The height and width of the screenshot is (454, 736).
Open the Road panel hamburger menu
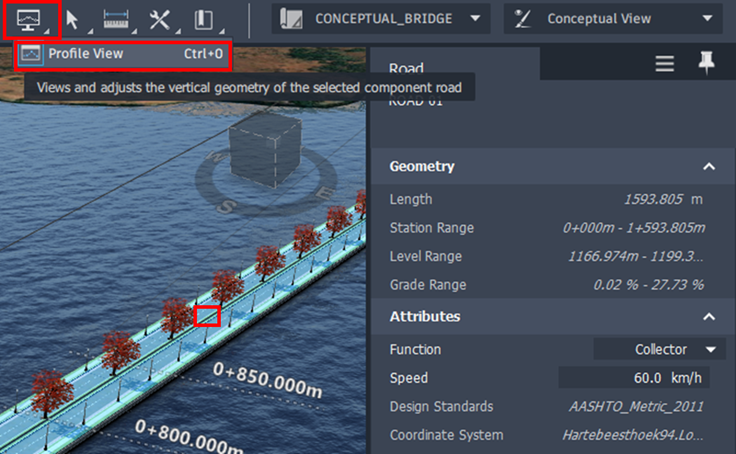665,63
